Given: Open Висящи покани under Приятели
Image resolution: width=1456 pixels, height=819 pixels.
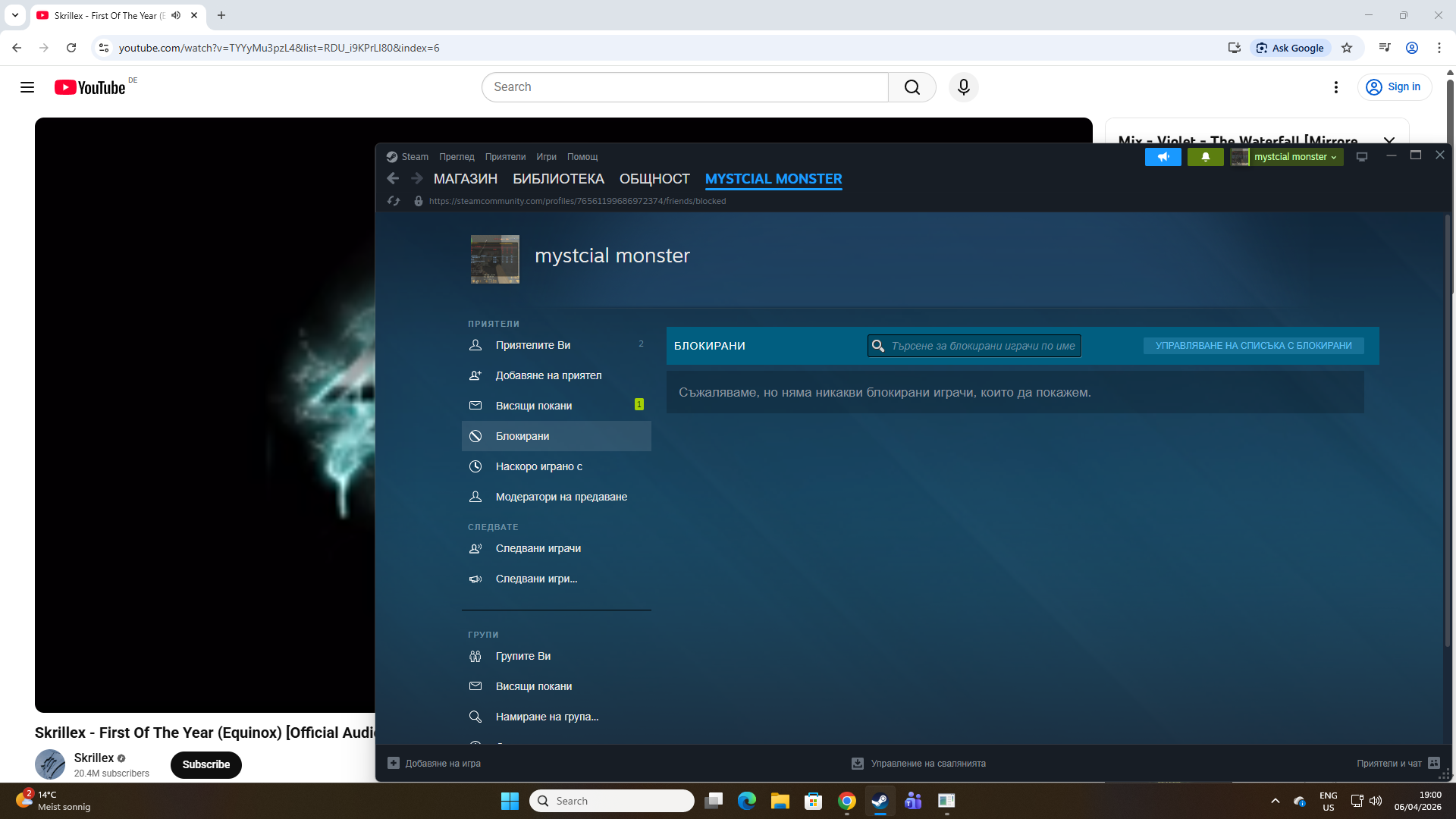Looking at the screenshot, I should (x=556, y=406).
